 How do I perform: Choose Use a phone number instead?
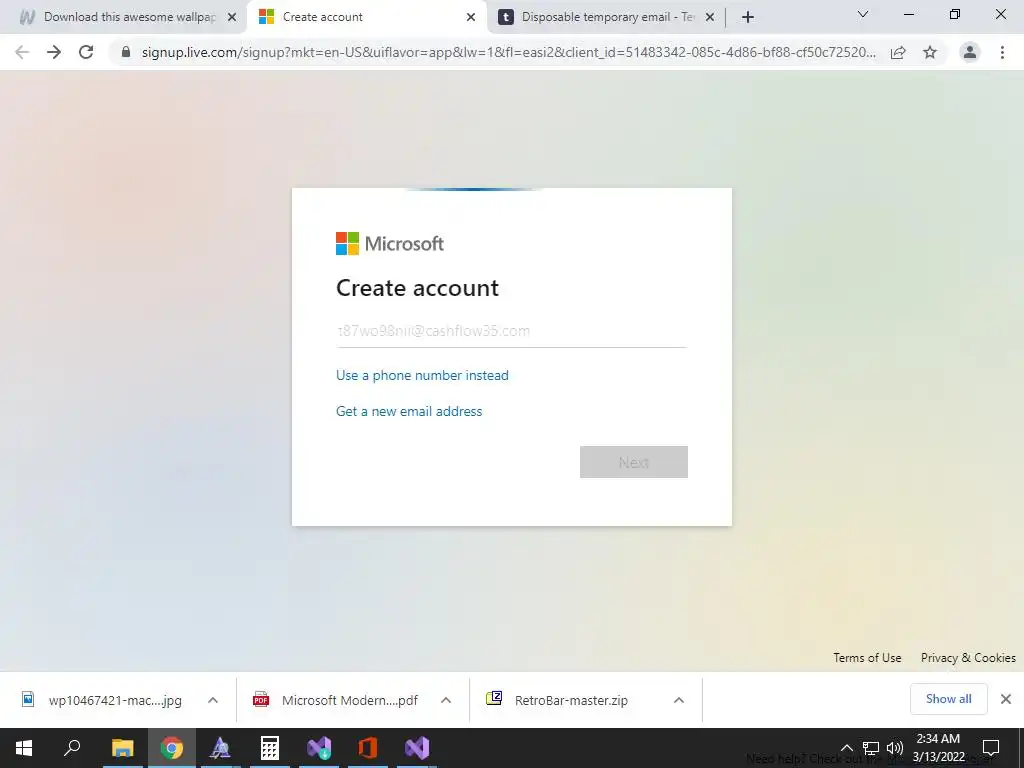click(x=422, y=376)
